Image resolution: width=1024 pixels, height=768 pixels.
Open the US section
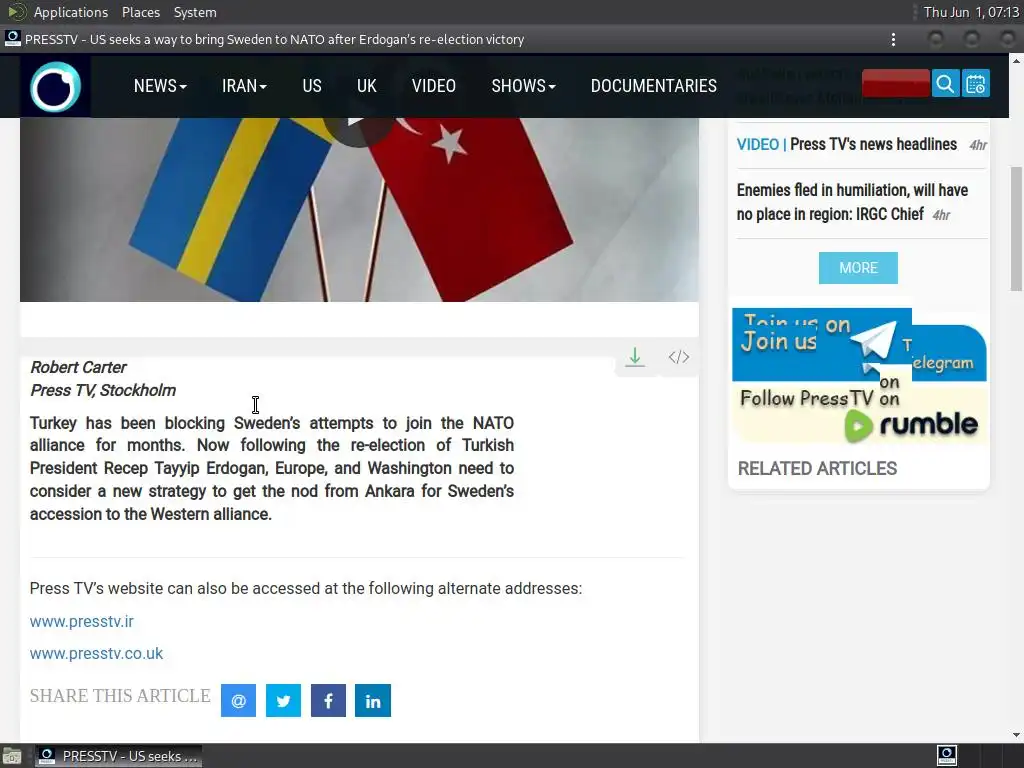(x=312, y=86)
